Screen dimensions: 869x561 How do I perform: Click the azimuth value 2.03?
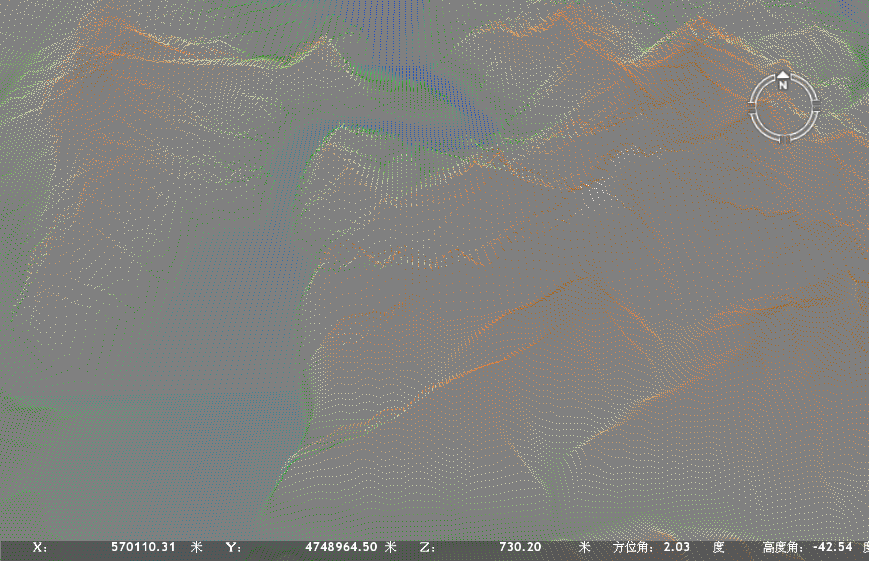tap(677, 547)
